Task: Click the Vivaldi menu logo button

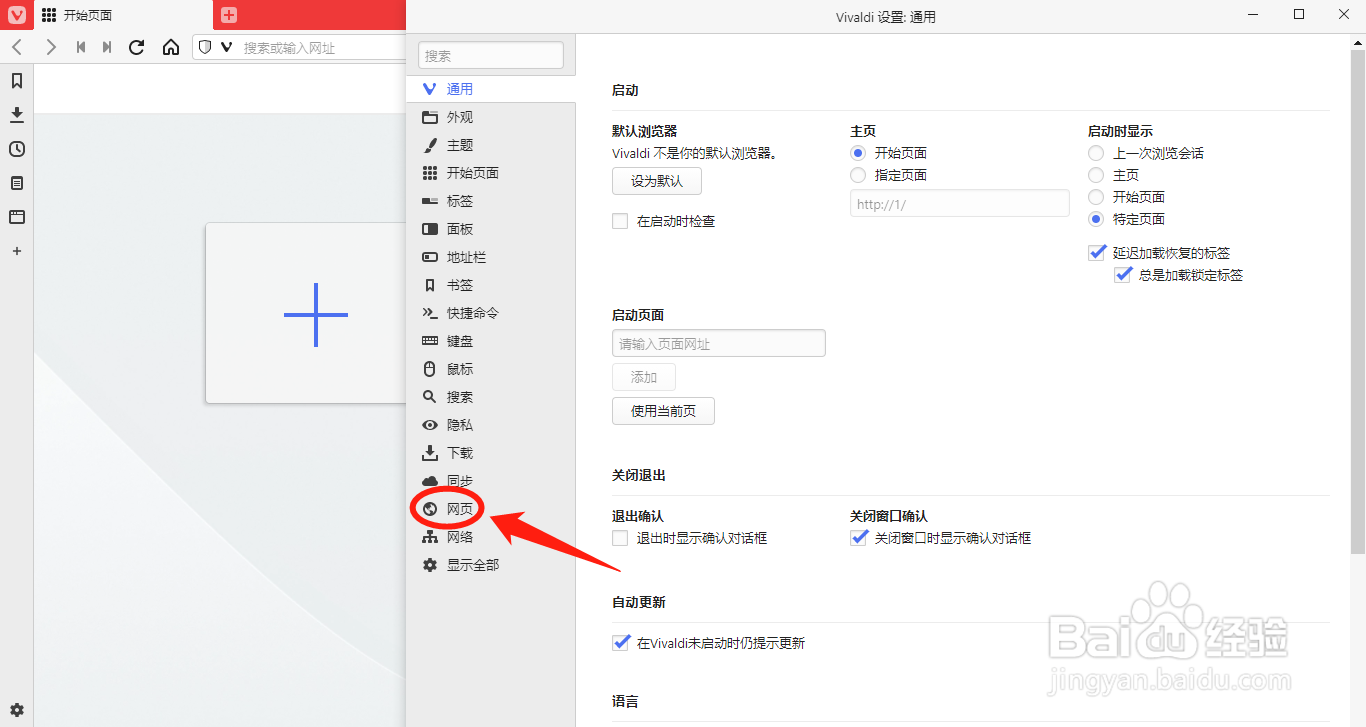Action: [17, 15]
